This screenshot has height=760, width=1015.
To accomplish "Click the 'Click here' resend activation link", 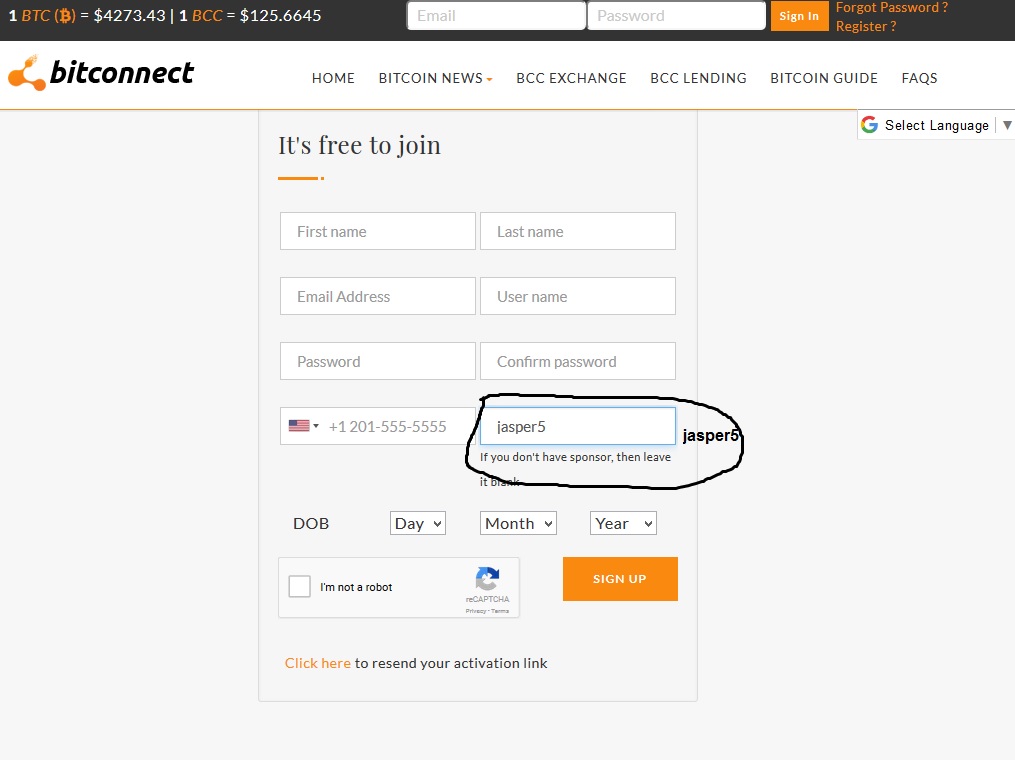I will tap(317, 663).
